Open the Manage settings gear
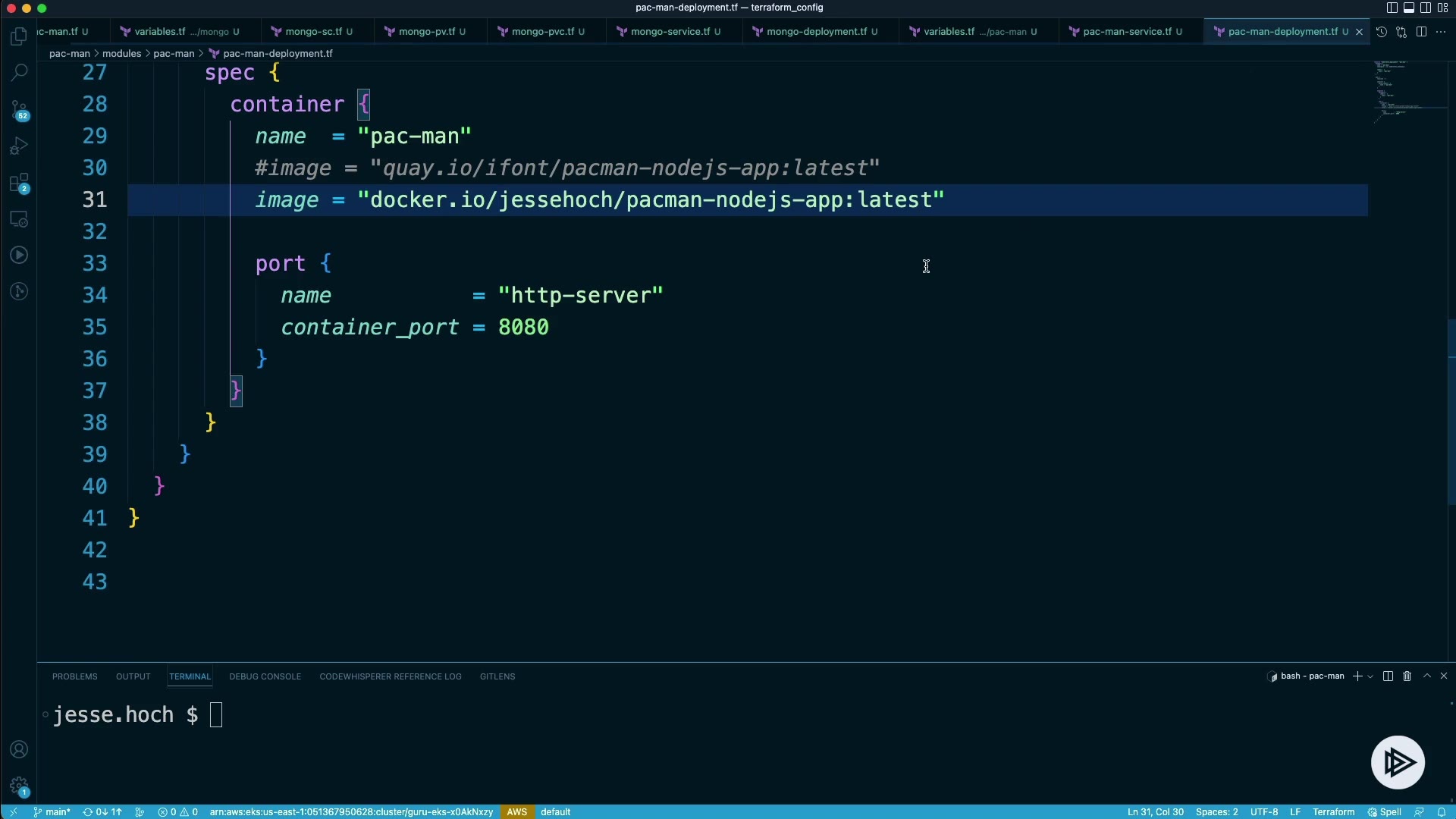This screenshot has height=819, width=1456. [x=19, y=786]
